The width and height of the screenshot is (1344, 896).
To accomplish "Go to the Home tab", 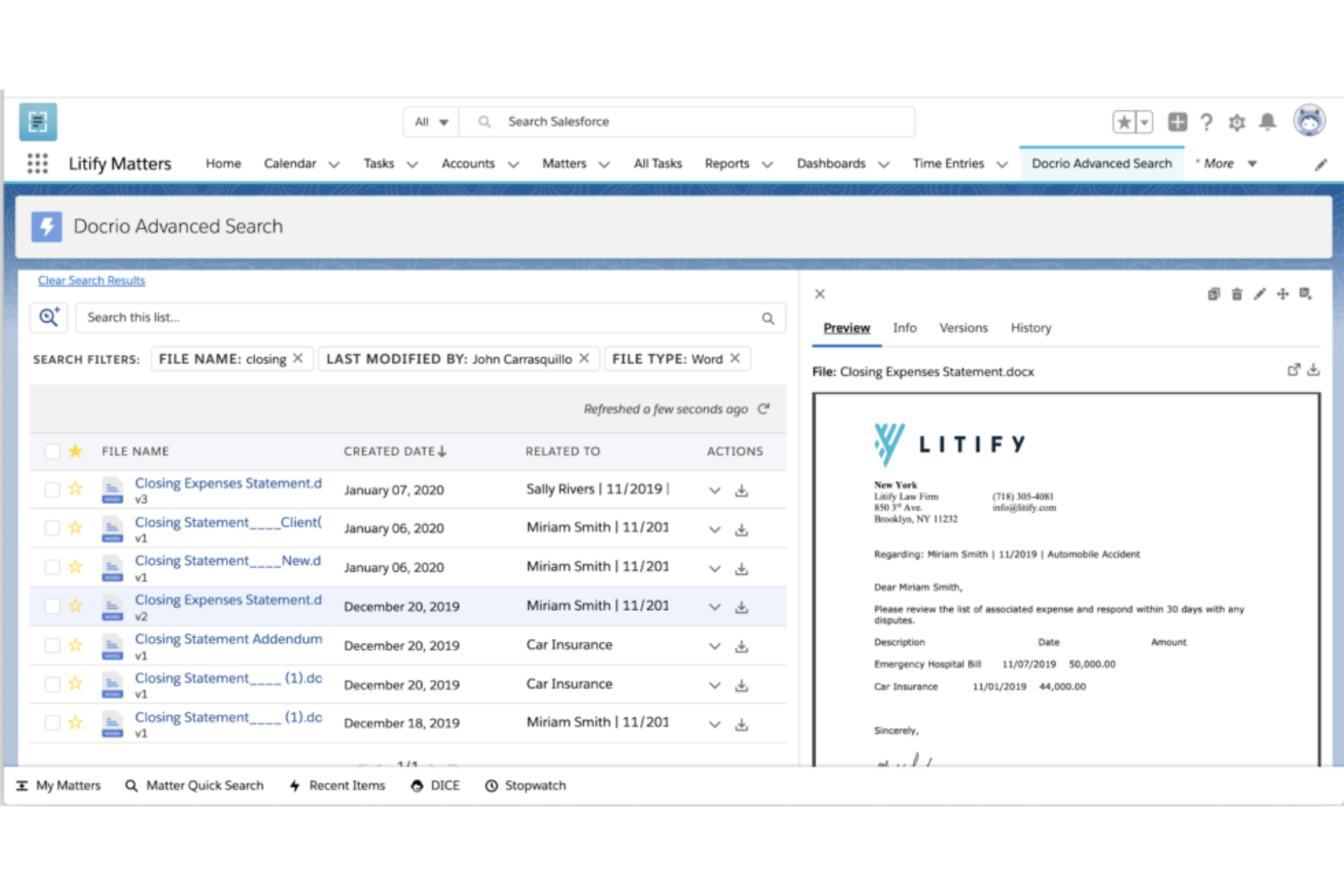I will click(223, 163).
